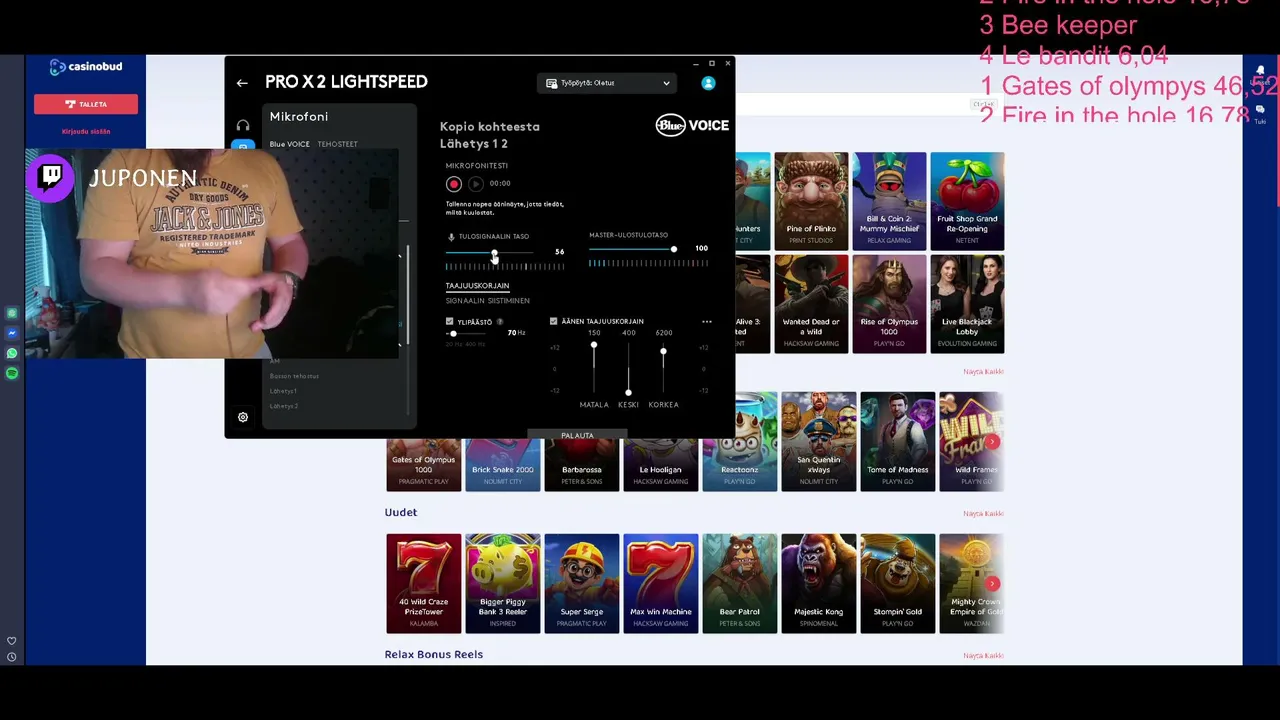The height and width of the screenshot is (720, 1280).
Task: Open the Majestic Kong game
Action: coord(819,584)
